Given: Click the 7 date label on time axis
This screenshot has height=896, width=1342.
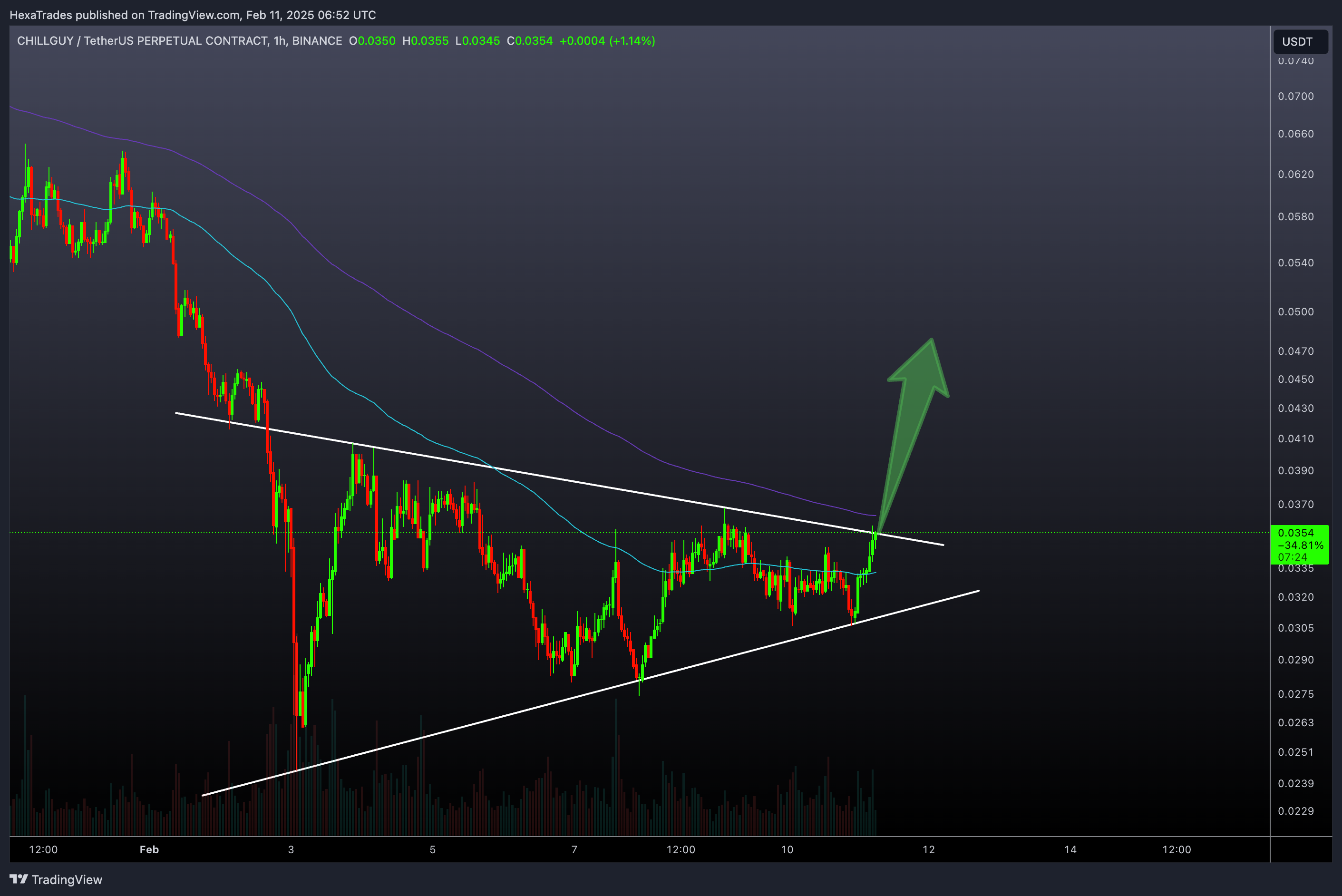Looking at the screenshot, I should 574,850.
